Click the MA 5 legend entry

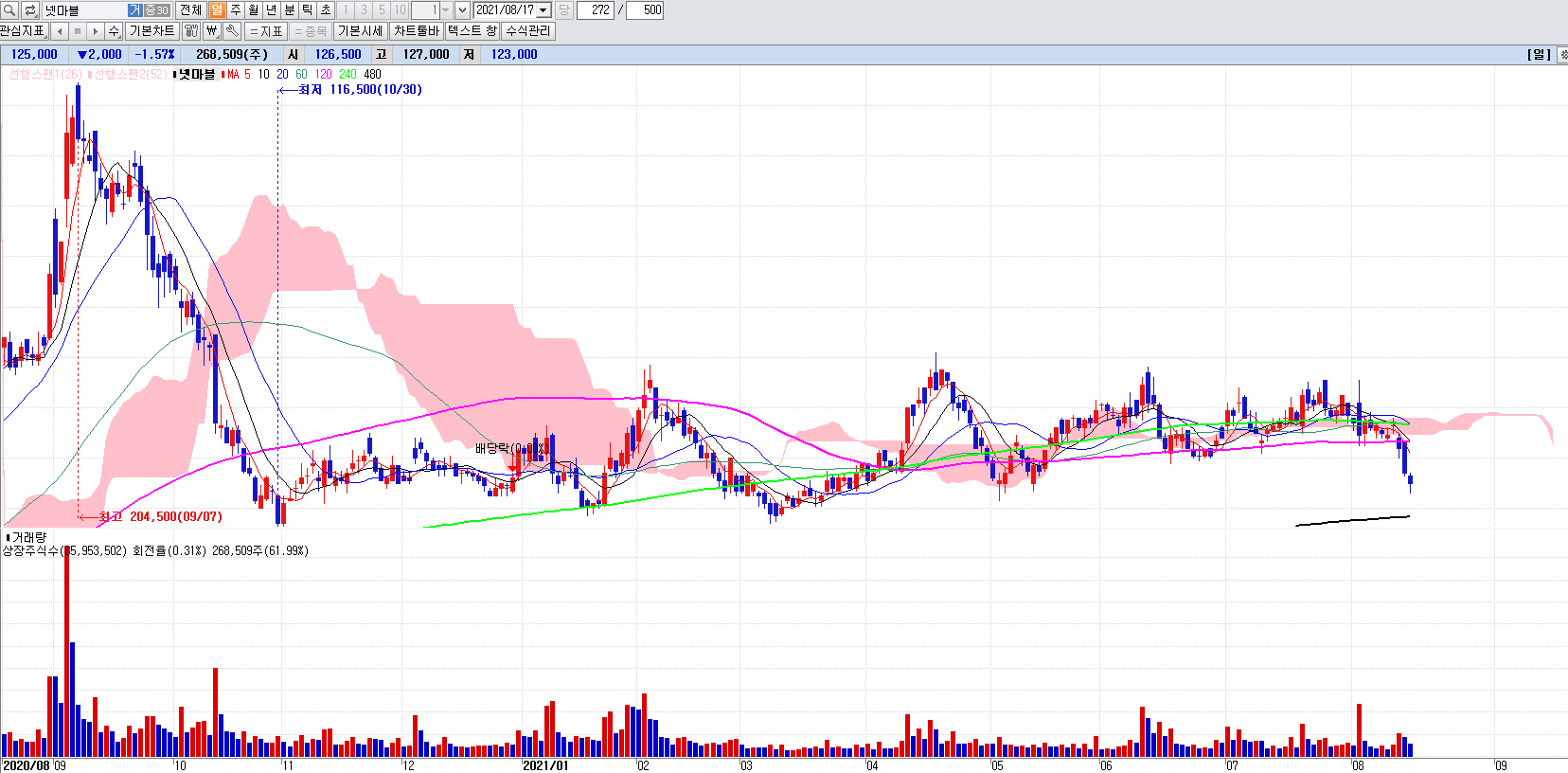tap(240, 74)
